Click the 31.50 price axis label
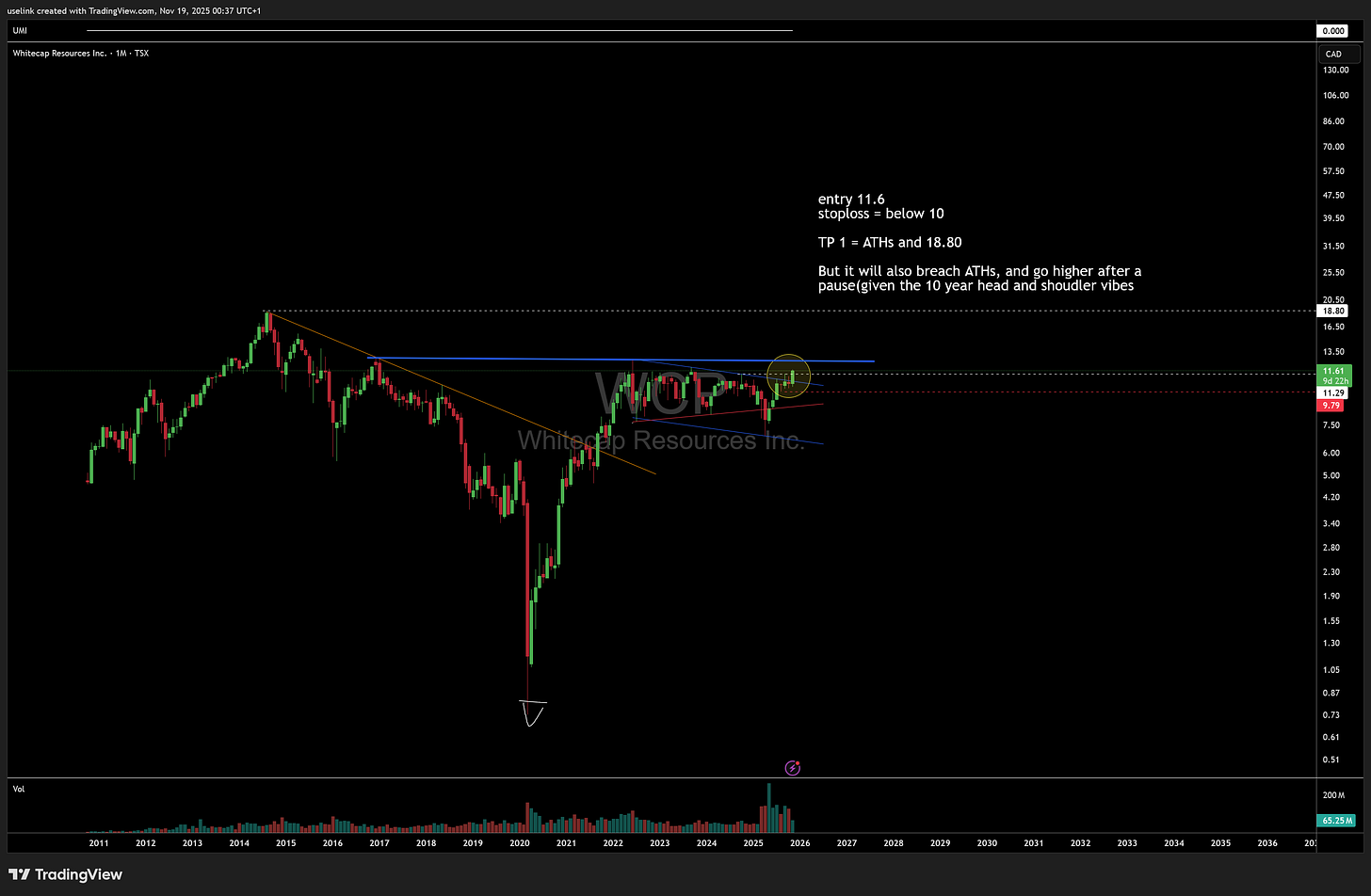The height and width of the screenshot is (896, 1371). (1333, 247)
